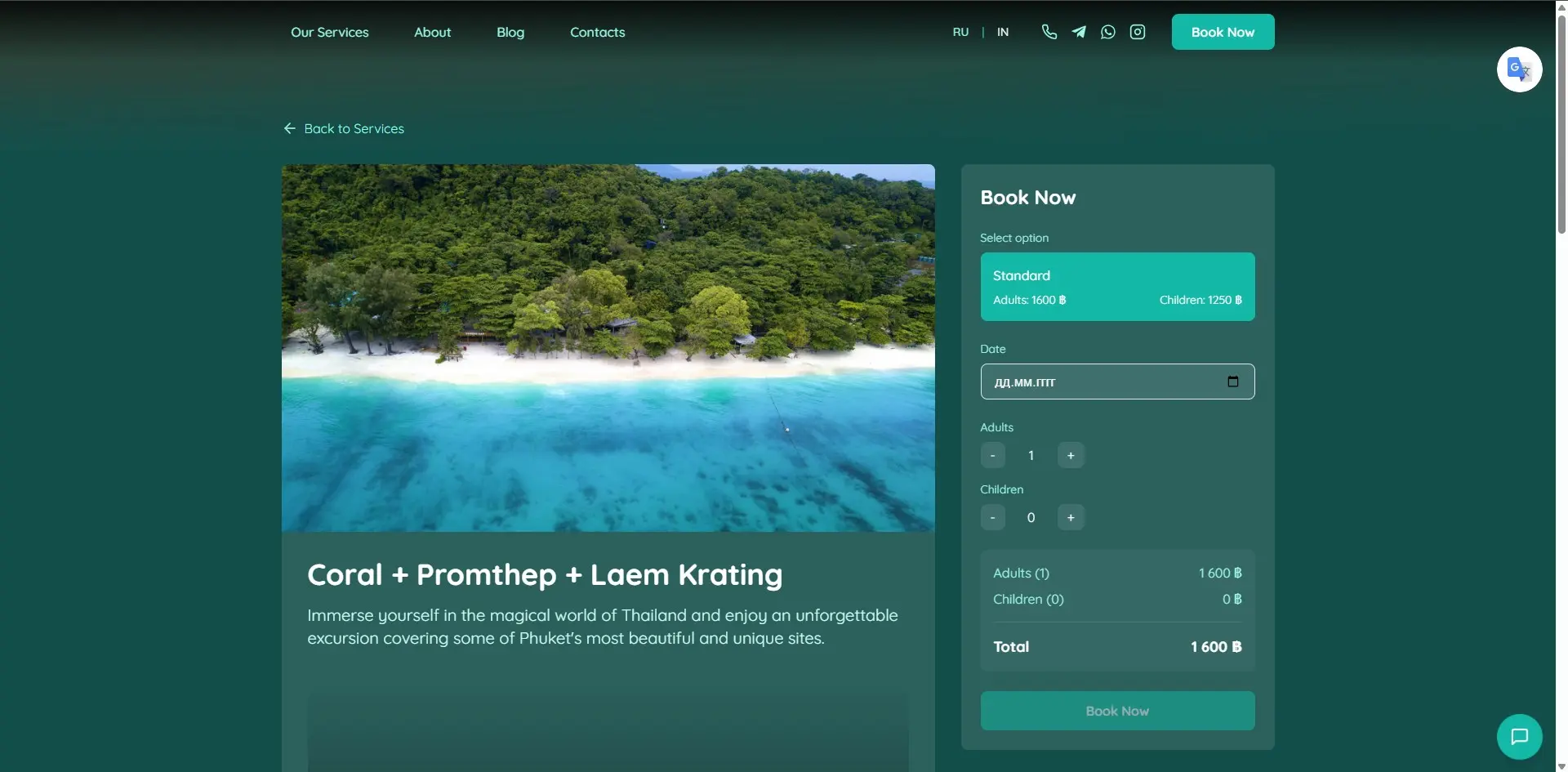Viewport: 1568px width, 772px height.
Task: Switch language to RU
Action: pyautogui.click(x=960, y=32)
